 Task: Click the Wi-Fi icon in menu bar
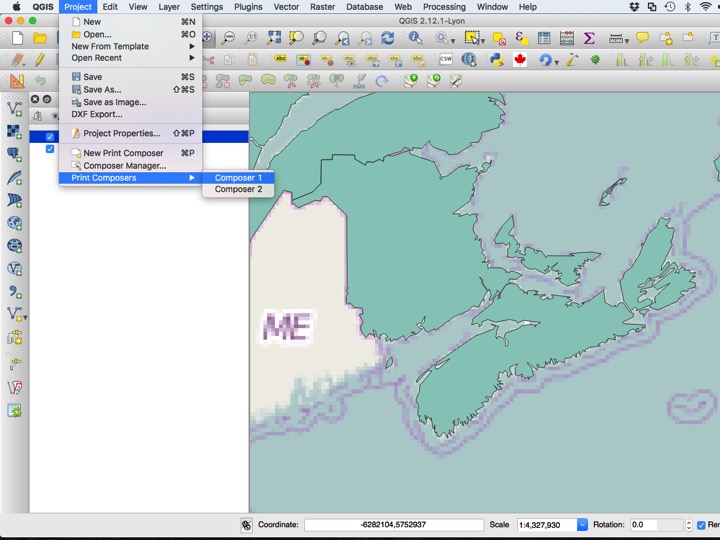(706, 6)
